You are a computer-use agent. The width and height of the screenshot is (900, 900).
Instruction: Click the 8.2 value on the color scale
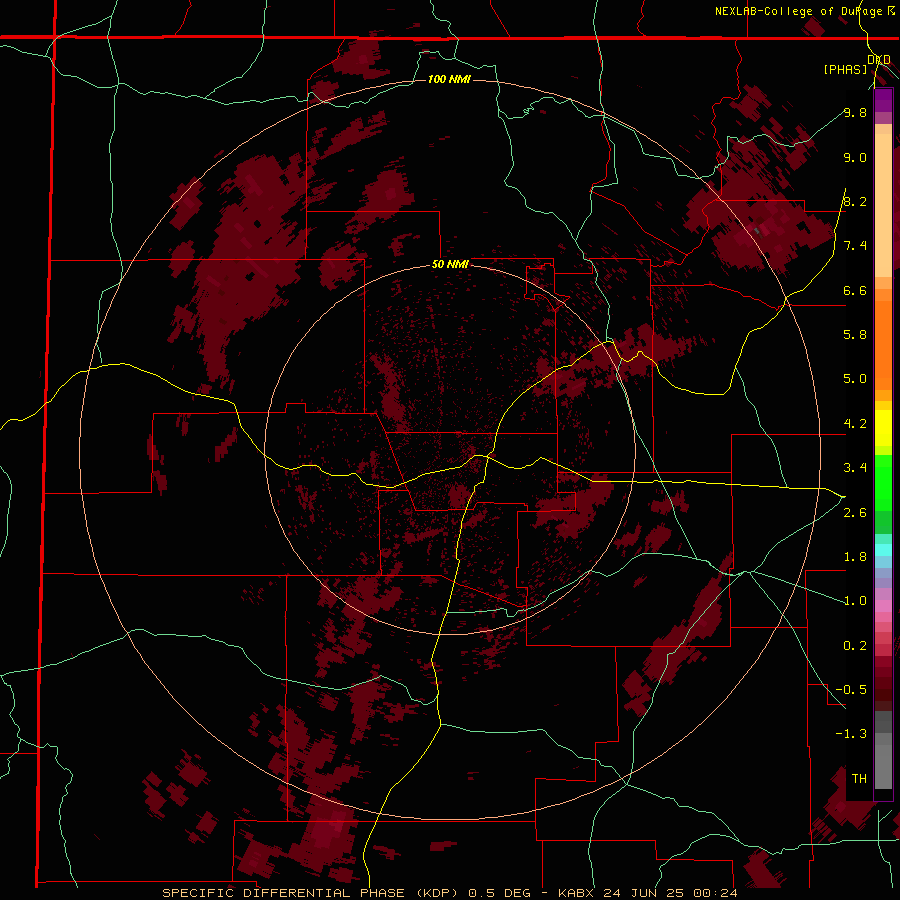point(855,201)
